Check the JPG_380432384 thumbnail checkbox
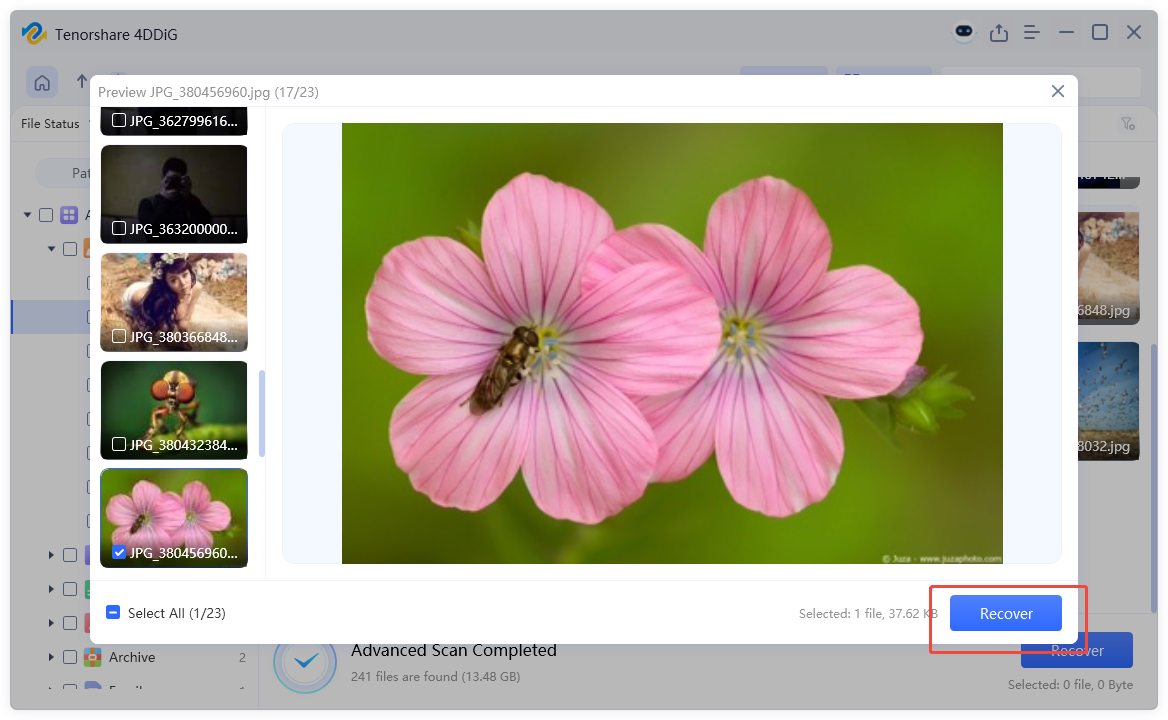 click(118, 445)
